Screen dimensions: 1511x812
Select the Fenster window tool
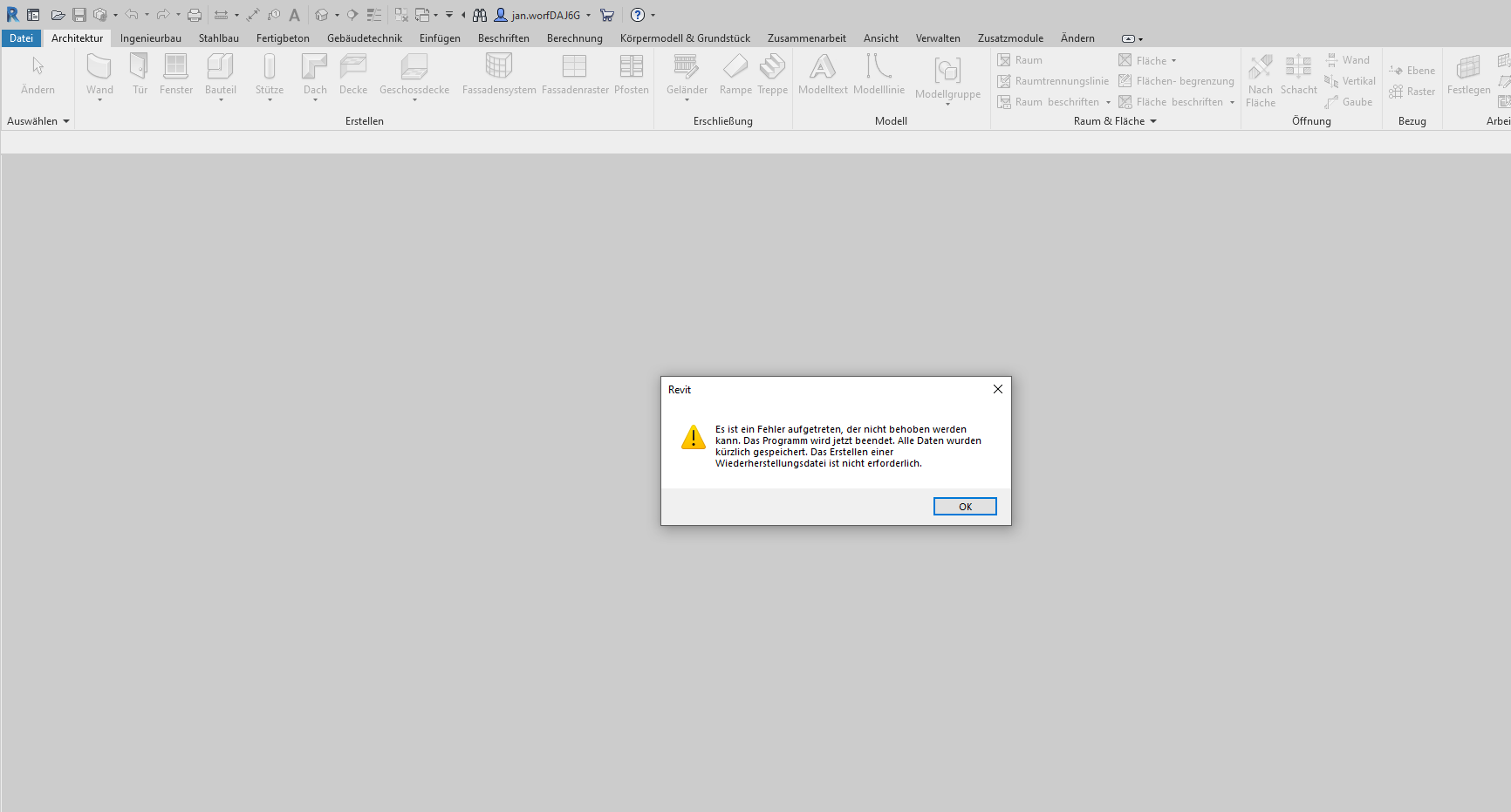[x=176, y=74]
